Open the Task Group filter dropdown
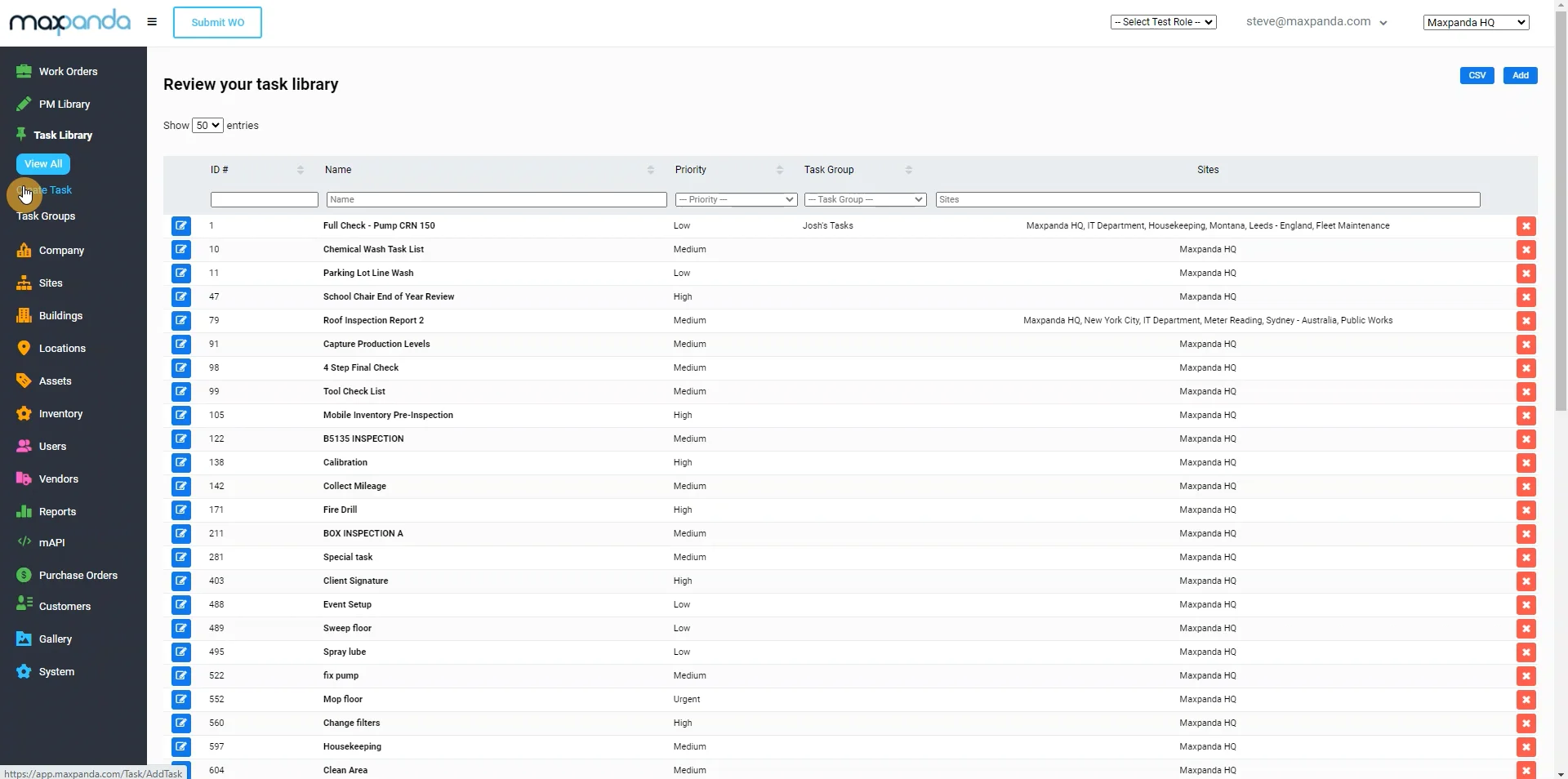This screenshot has height=779, width=1568. pos(864,199)
